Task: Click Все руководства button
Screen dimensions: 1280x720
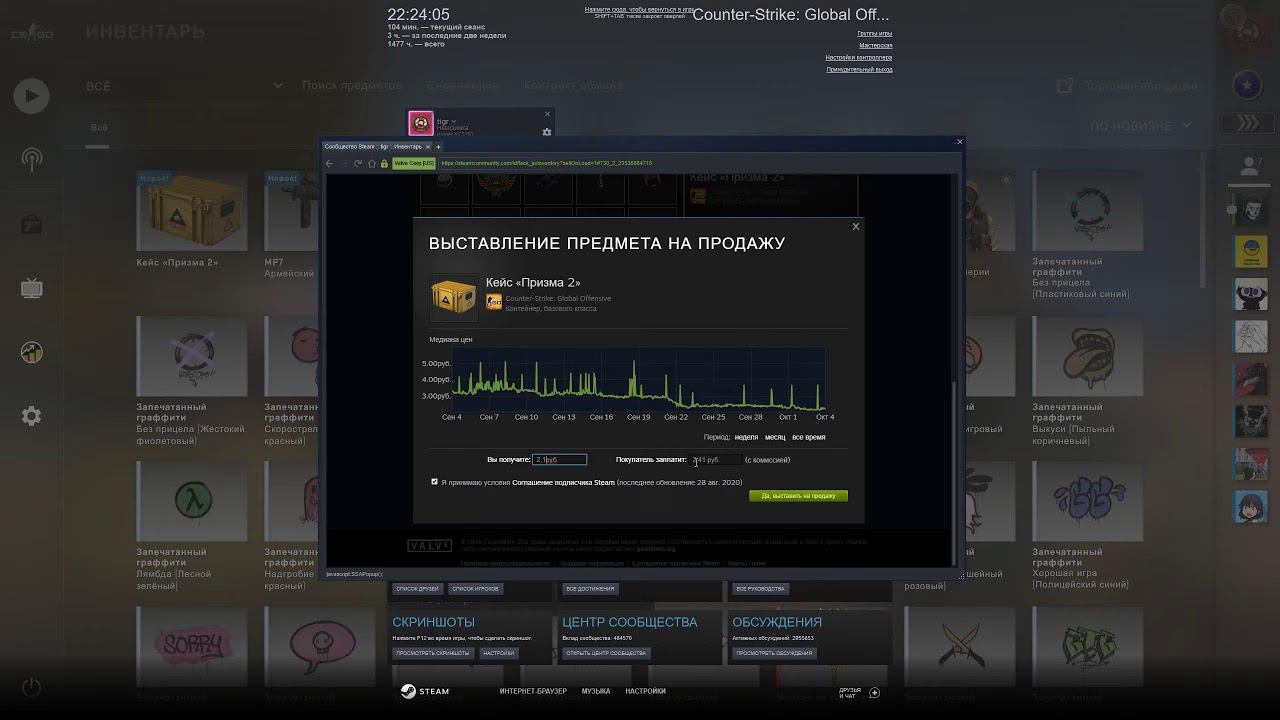Action: 760,589
